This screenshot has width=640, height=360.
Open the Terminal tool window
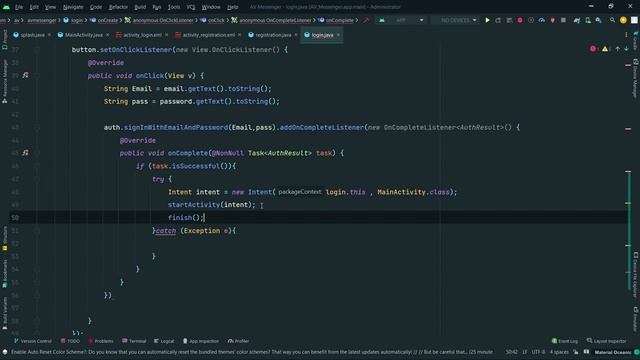coord(134,341)
